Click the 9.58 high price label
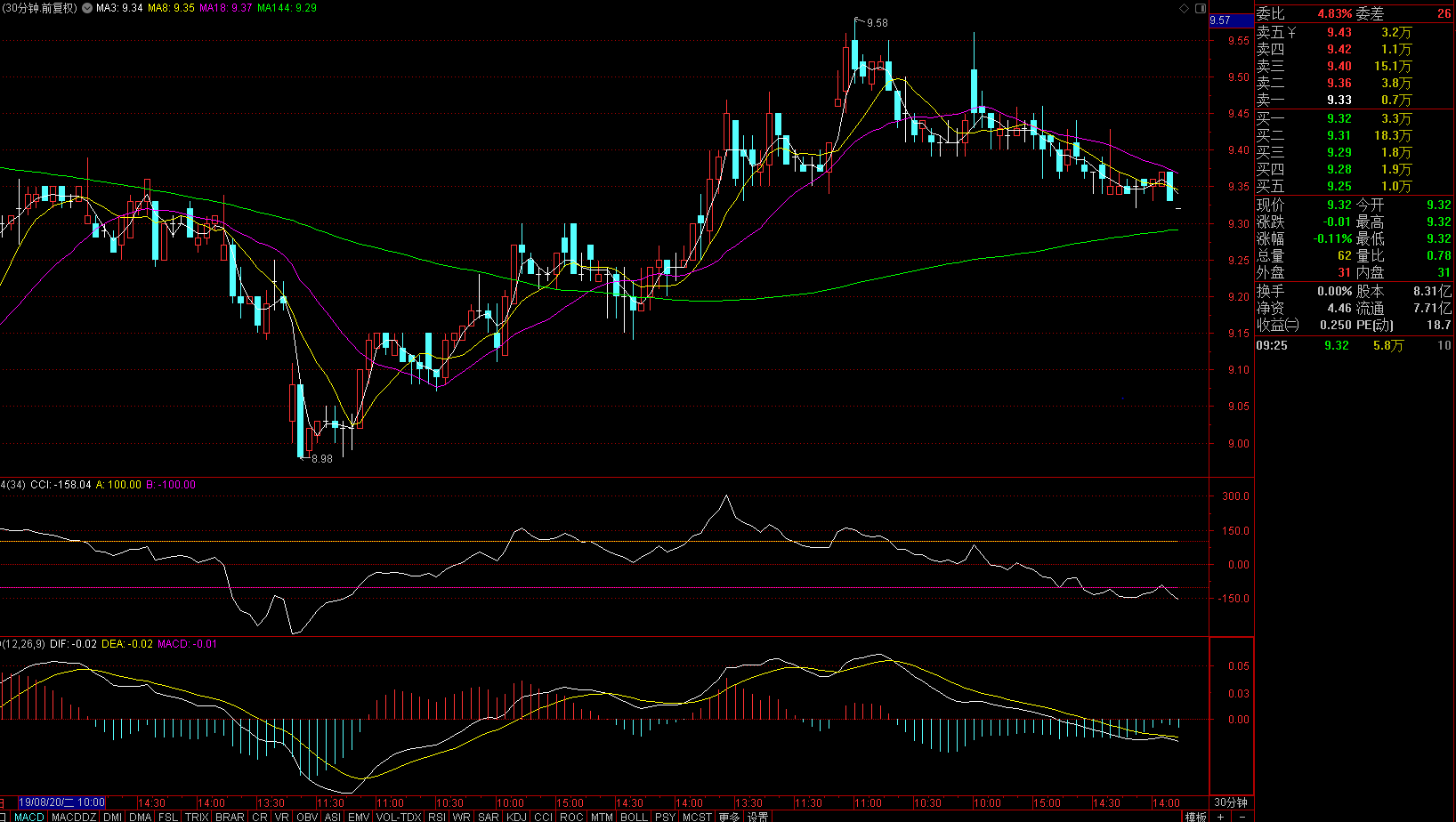 point(877,23)
